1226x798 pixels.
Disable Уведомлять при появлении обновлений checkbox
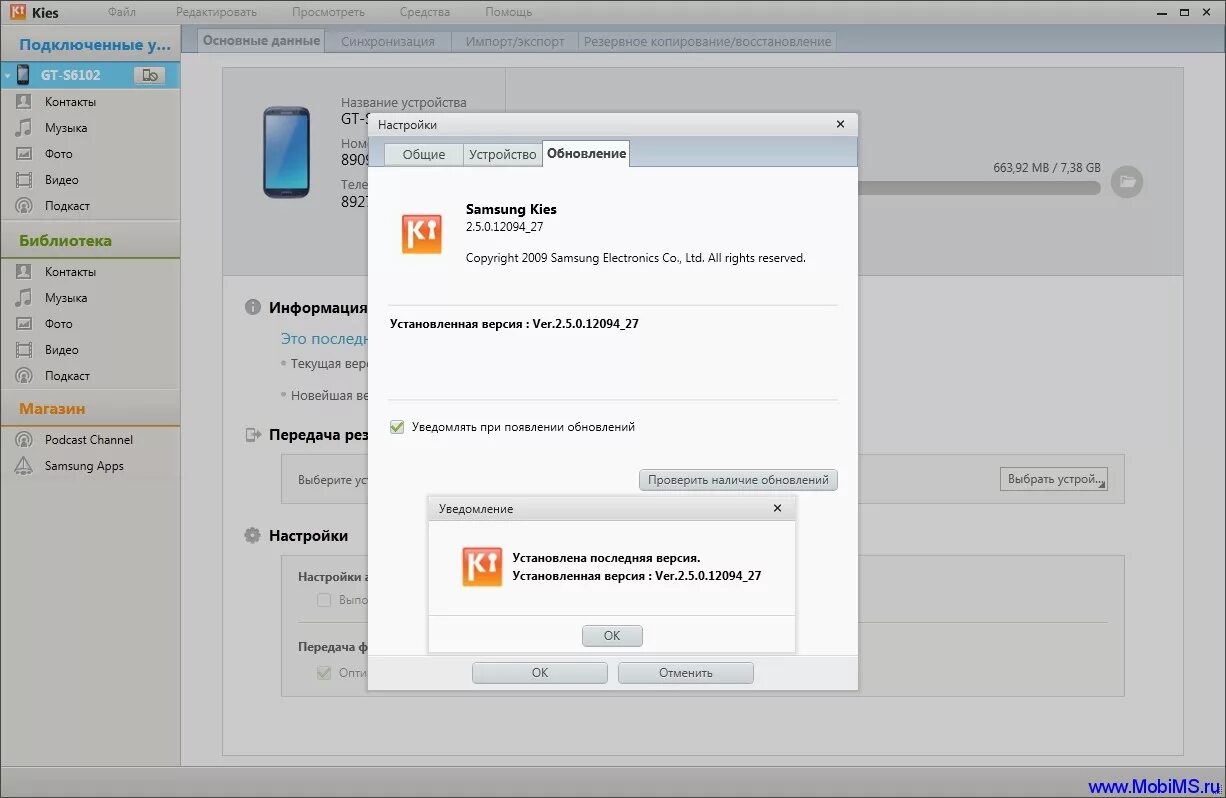397,426
